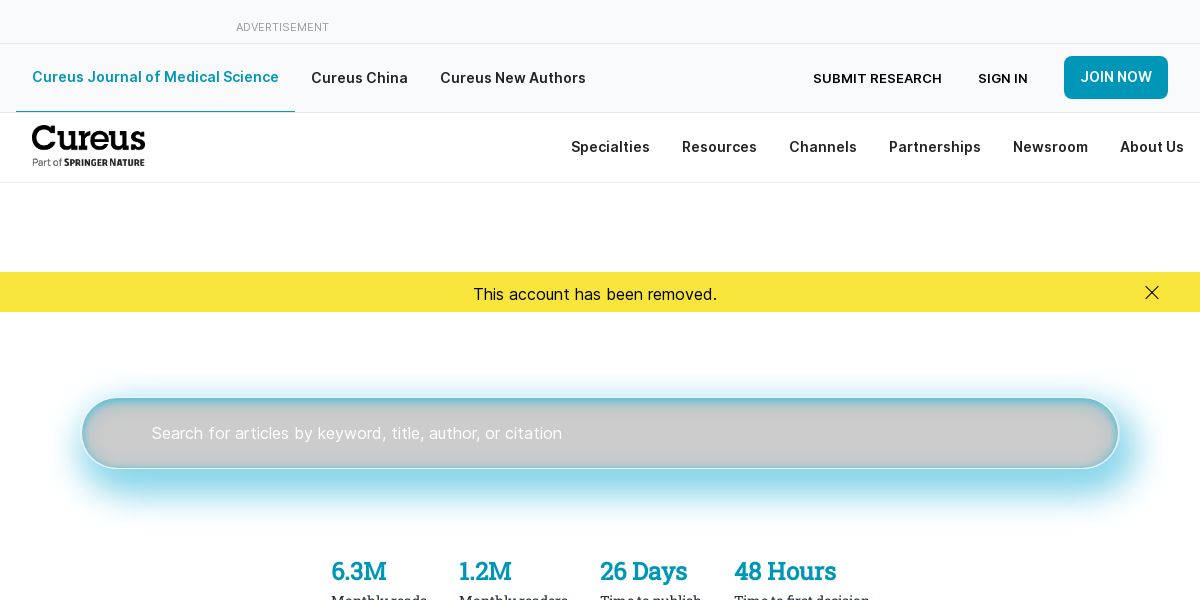Click 'This account has been removed.' message

pyautogui.click(x=595, y=294)
